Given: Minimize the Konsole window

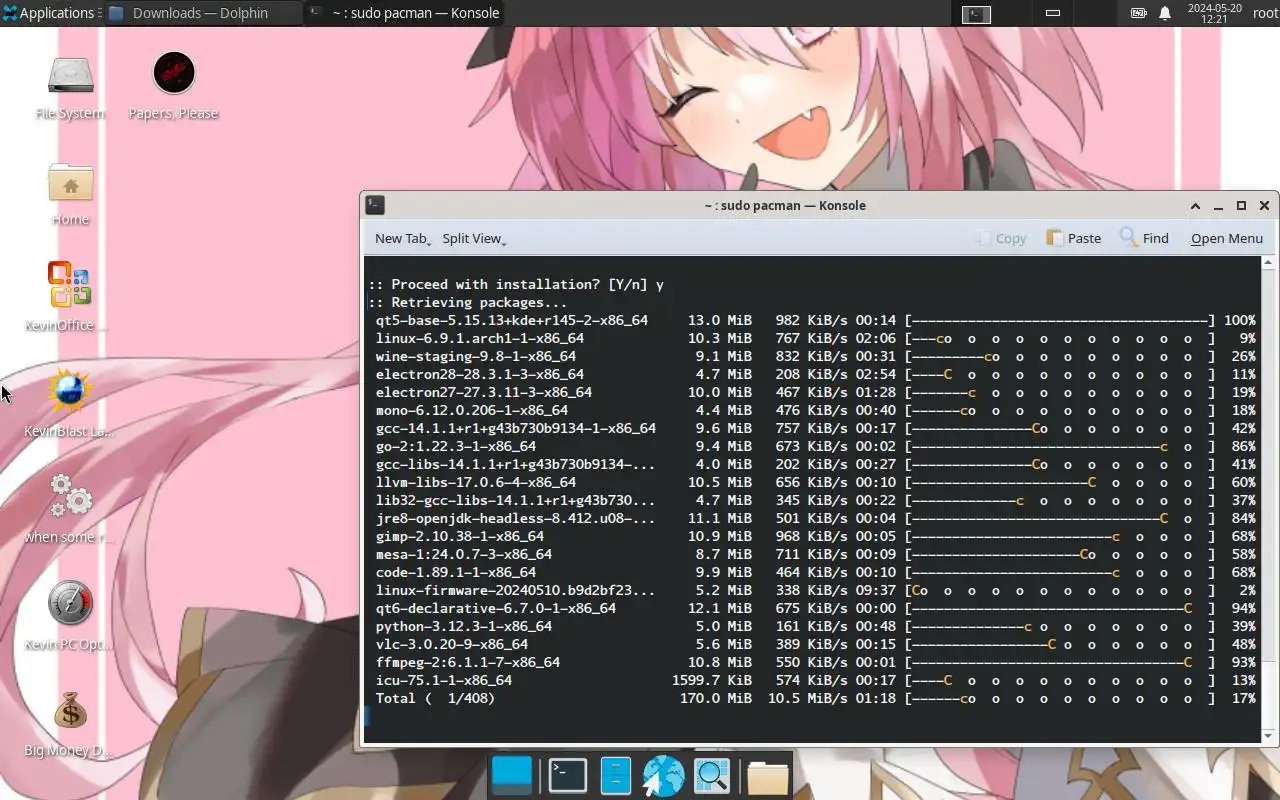Looking at the screenshot, I should click(x=1218, y=206).
